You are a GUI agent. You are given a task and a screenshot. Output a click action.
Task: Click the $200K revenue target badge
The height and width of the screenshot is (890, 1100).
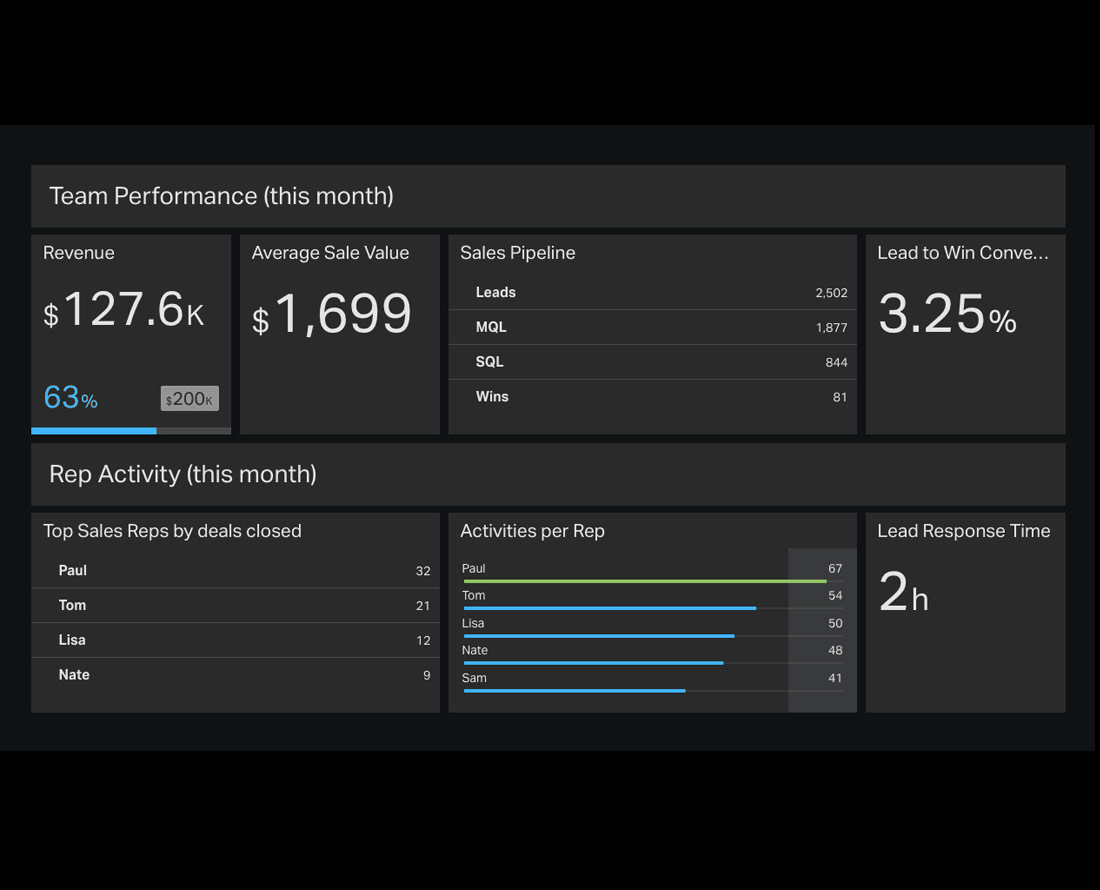189,399
